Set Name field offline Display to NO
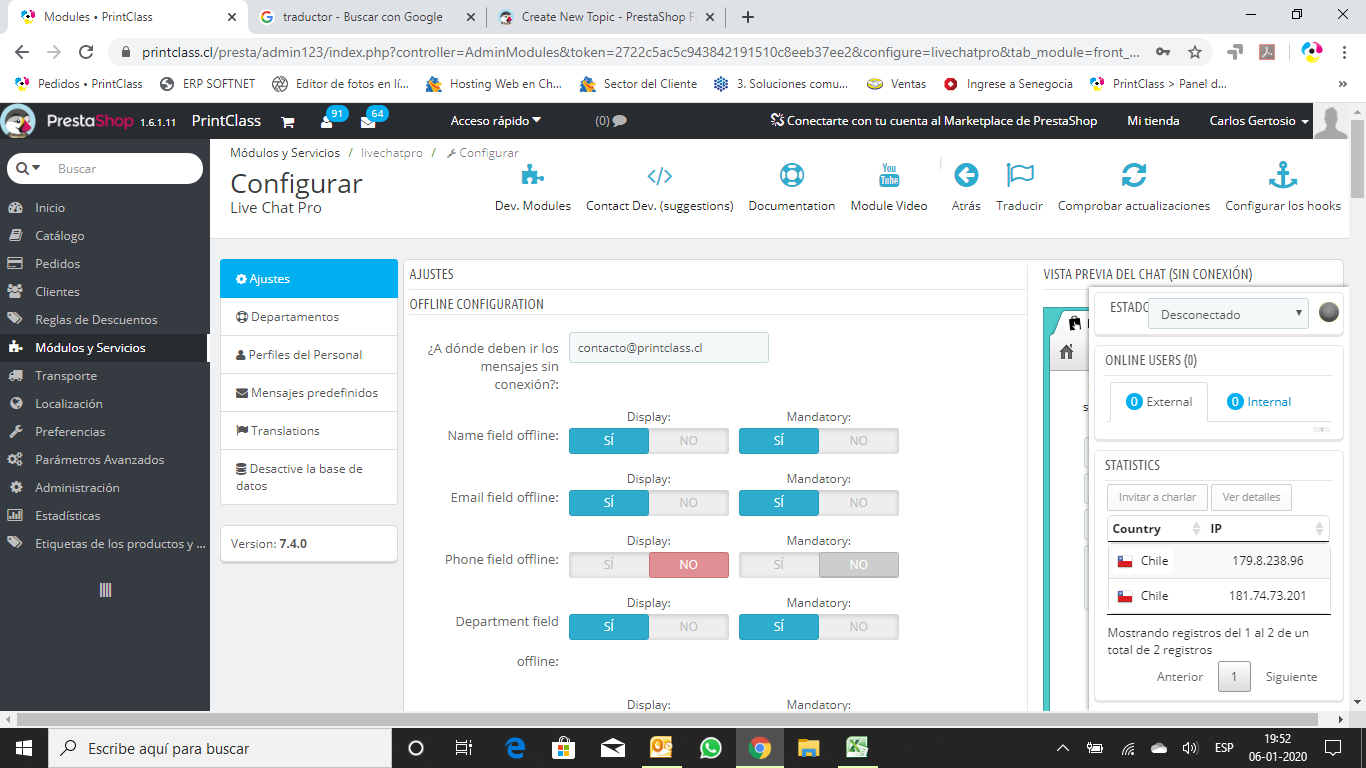This screenshot has height=768, width=1366. coord(689,441)
